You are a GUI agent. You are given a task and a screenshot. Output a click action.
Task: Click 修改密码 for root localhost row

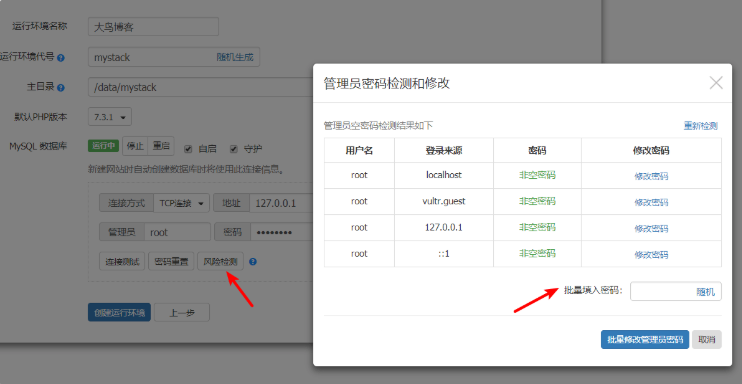click(651, 177)
